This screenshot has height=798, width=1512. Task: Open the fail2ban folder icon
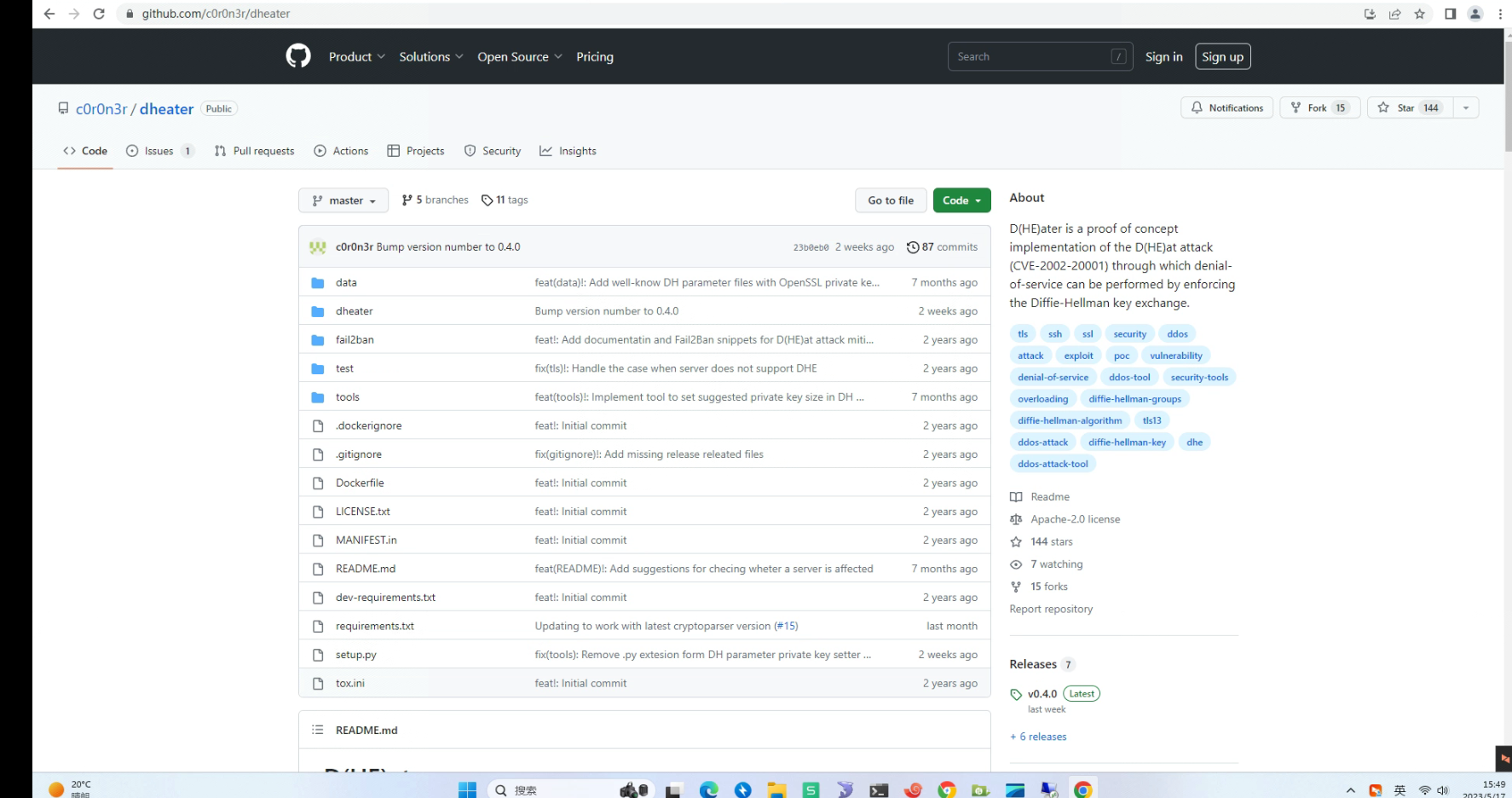click(318, 340)
